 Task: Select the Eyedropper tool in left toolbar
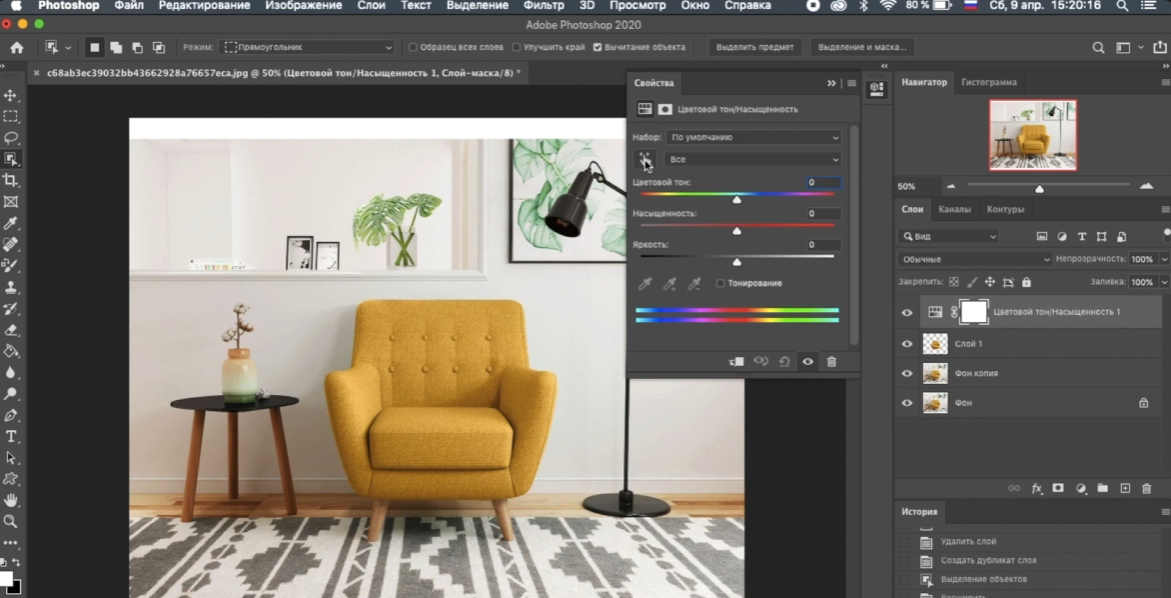click(x=10, y=223)
